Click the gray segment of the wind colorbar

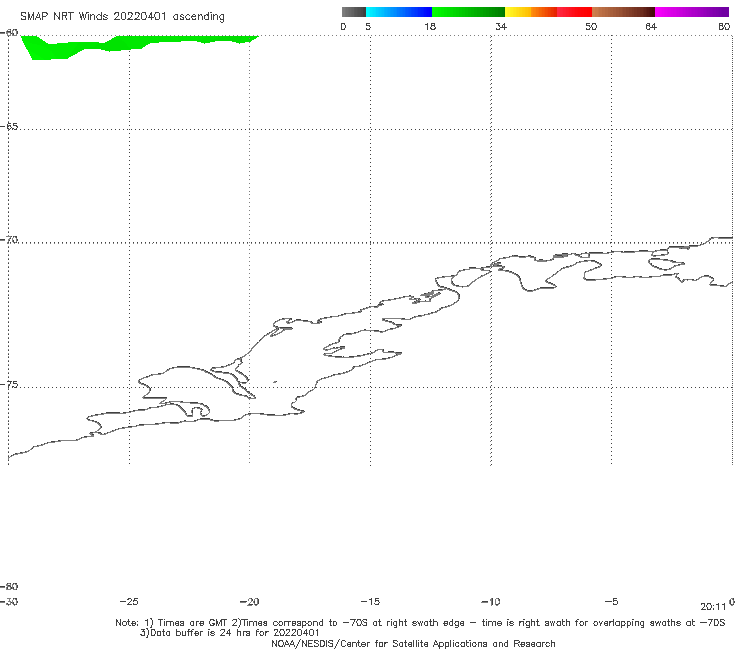coord(354,12)
